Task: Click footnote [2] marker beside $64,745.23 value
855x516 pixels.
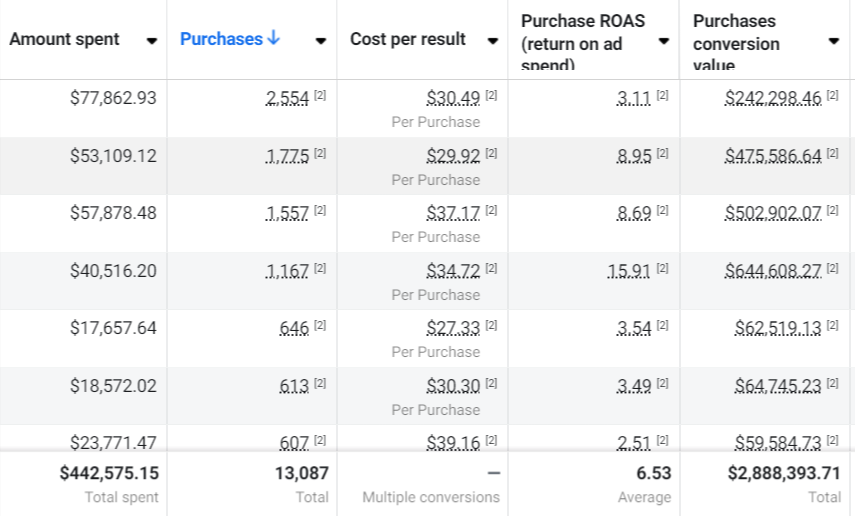Action: tap(833, 384)
